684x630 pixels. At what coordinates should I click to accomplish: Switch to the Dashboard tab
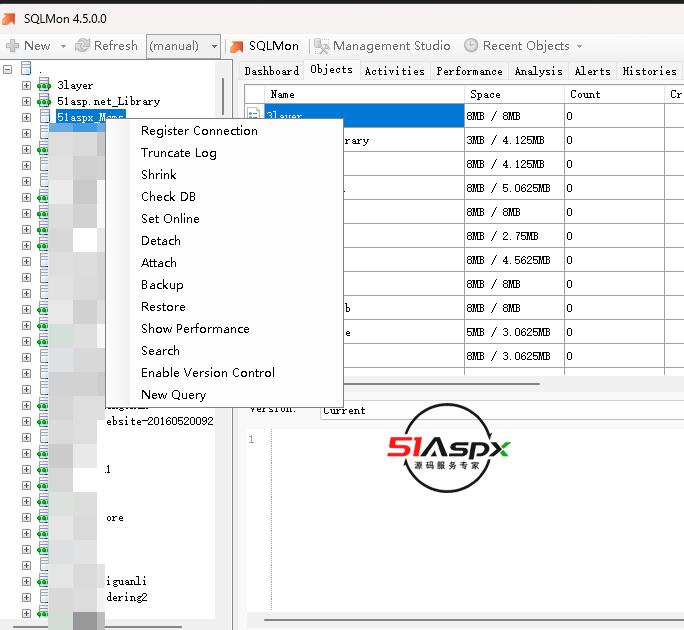click(x=271, y=71)
